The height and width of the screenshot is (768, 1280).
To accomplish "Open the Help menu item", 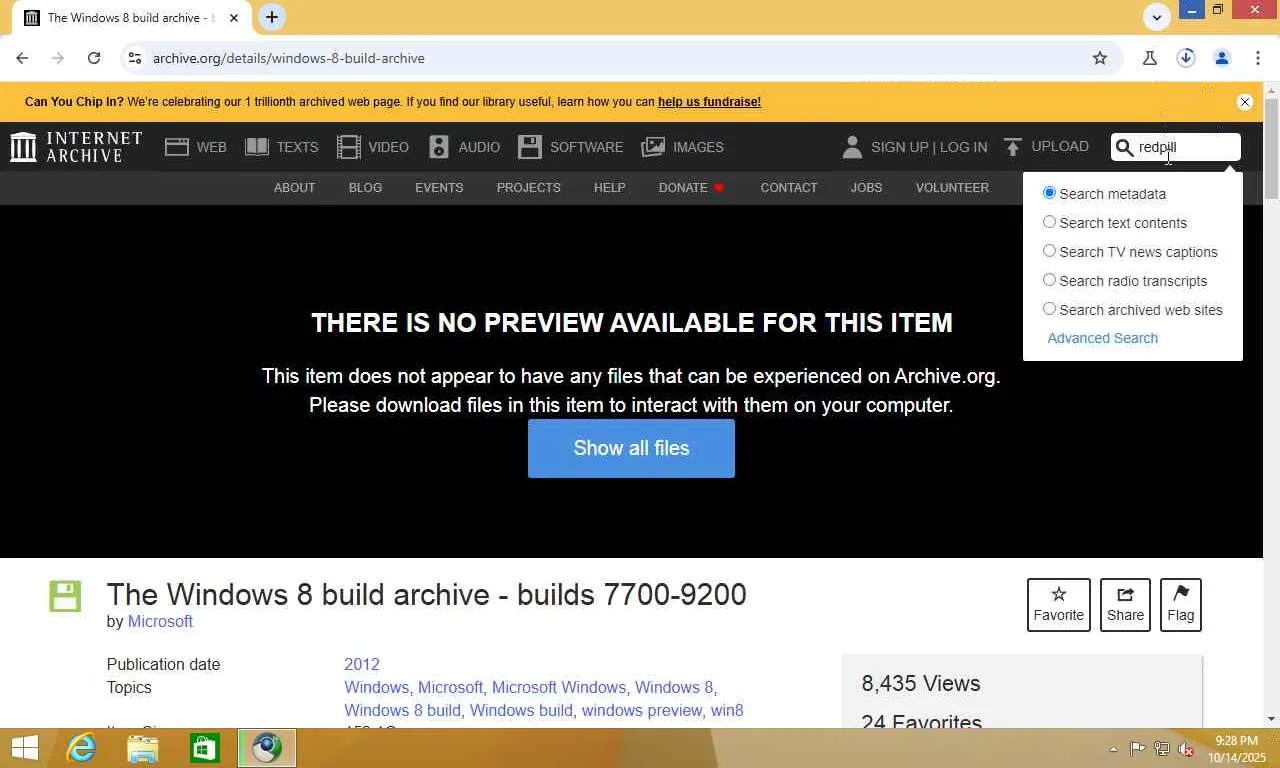I will pos(609,187).
